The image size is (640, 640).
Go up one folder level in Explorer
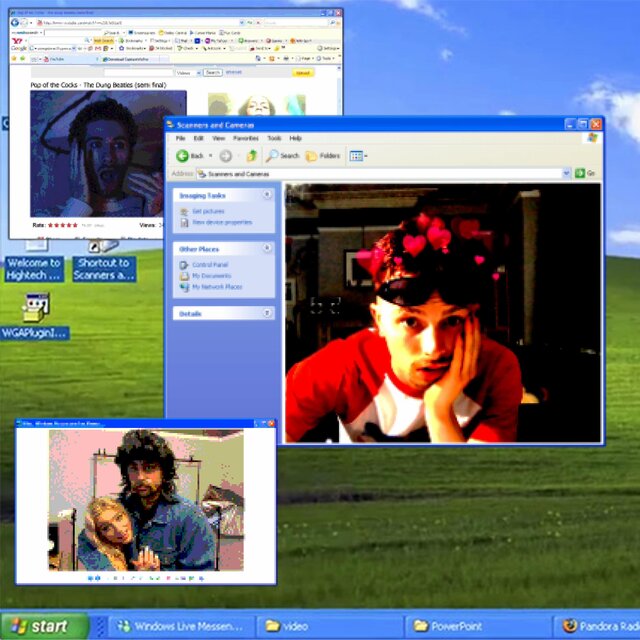[251, 156]
